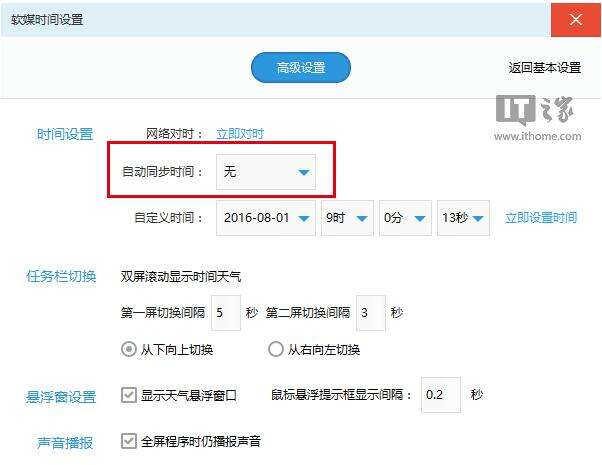
Task: Open the 自动同步时间 dropdown
Action: click(266, 172)
